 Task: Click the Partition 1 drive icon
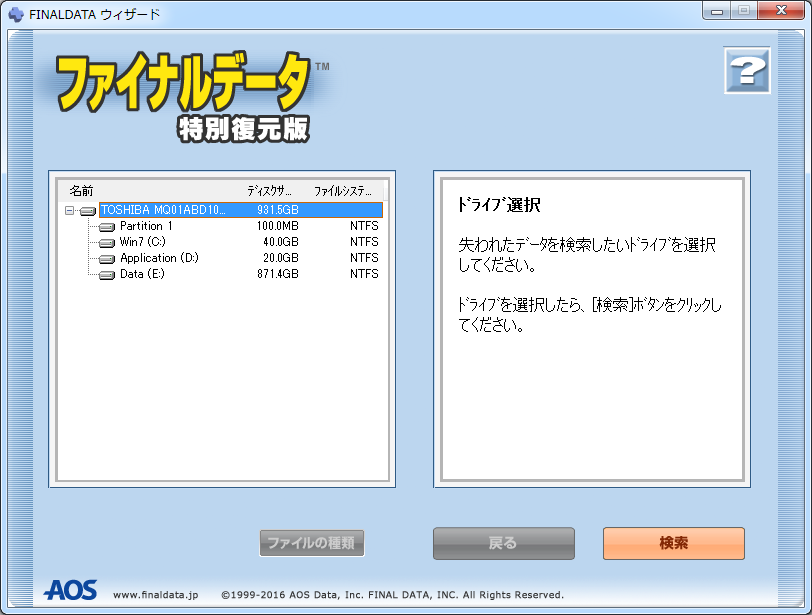[x=107, y=227]
